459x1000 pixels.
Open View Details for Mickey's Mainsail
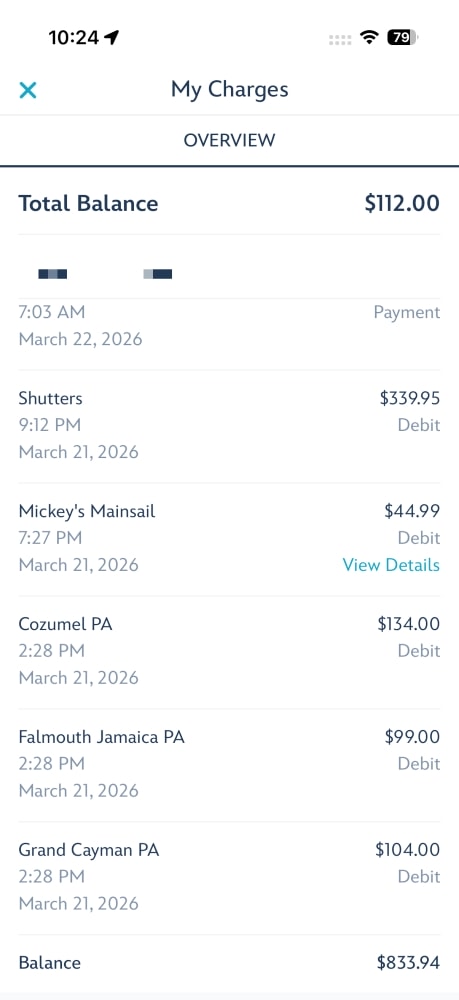tap(391, 565)
